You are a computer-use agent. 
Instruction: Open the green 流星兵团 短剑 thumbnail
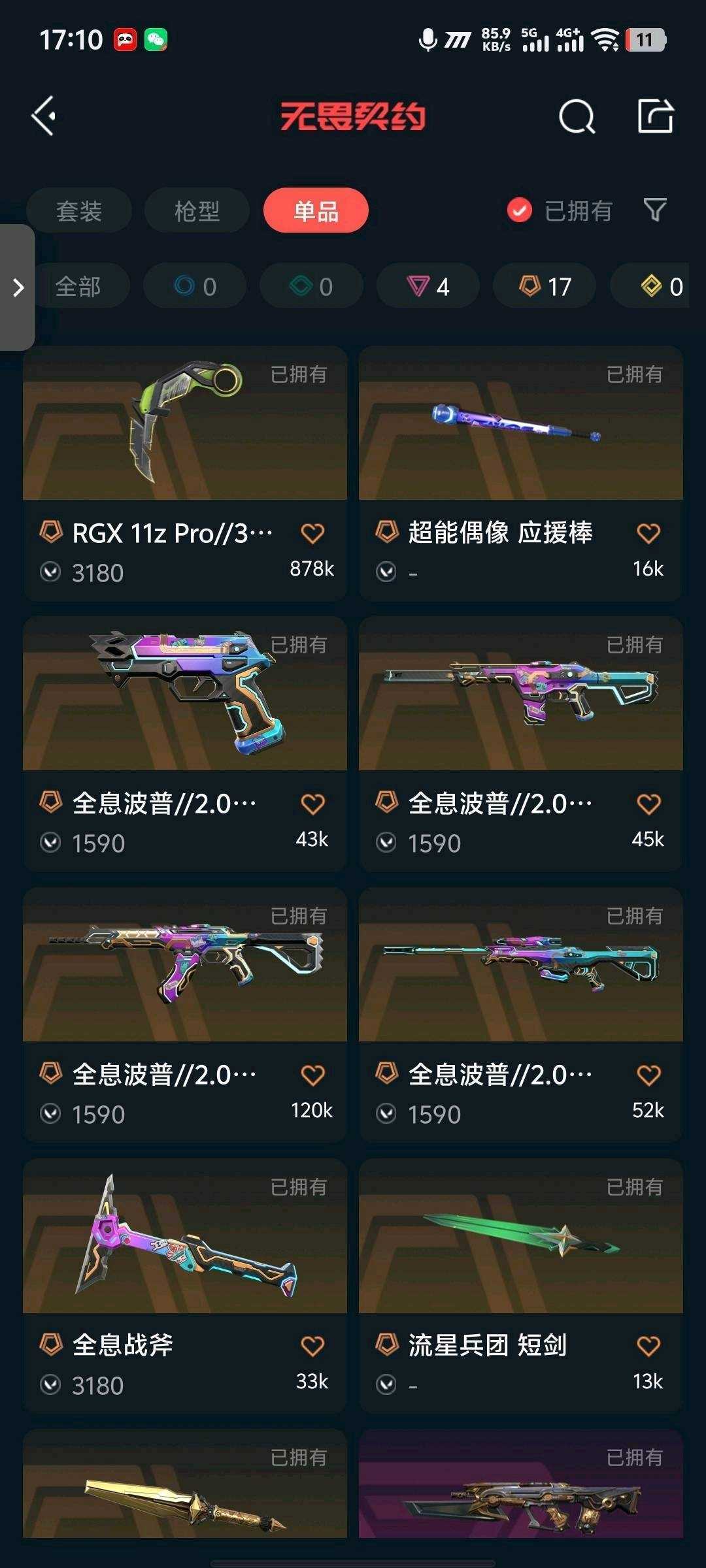tap(521, 1236)
